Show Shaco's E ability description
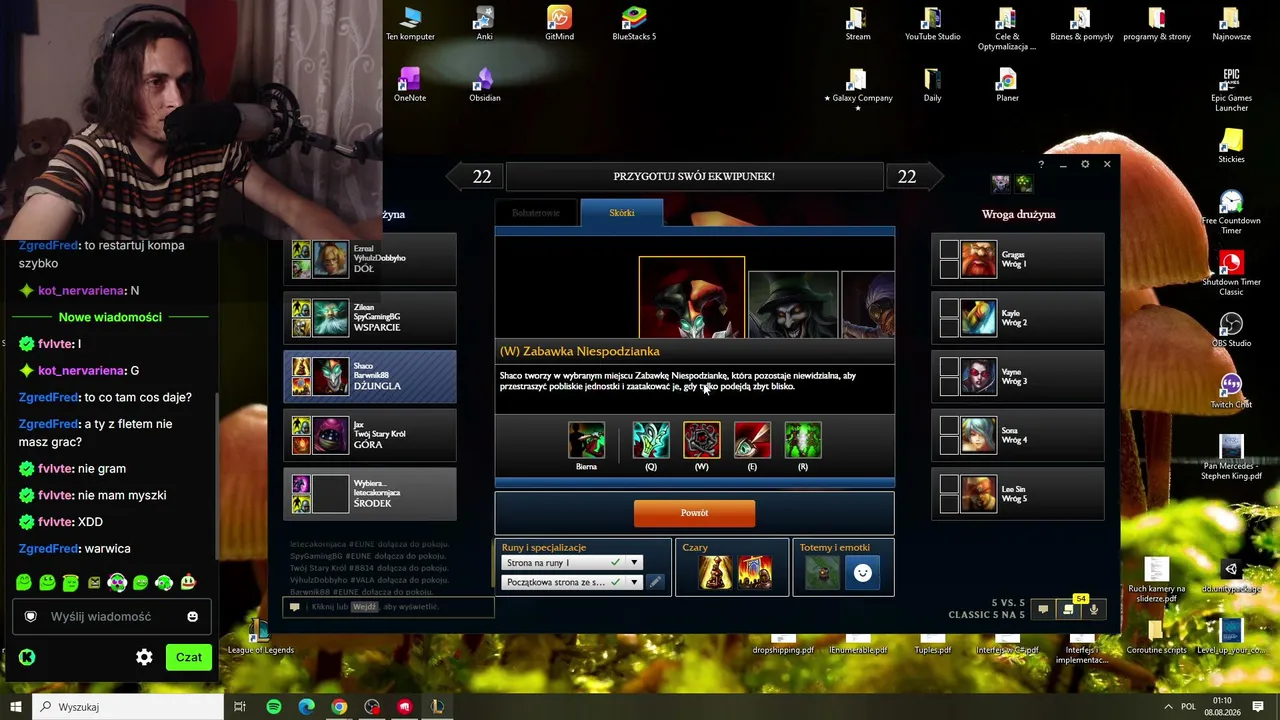 [752, 440]
